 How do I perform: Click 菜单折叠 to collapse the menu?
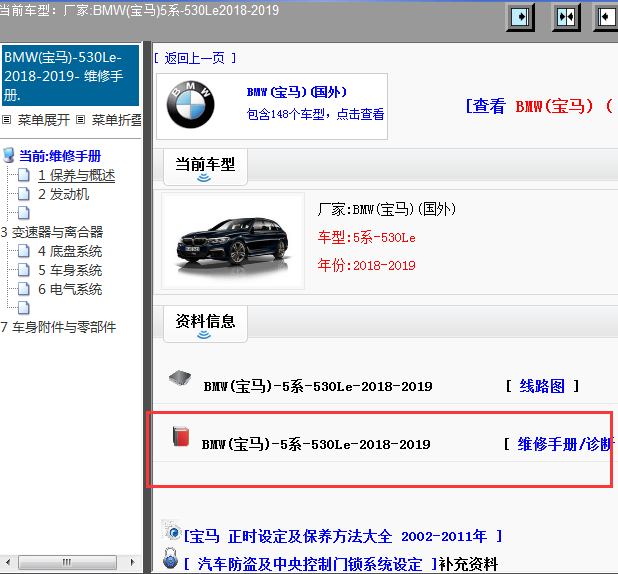coord(117,119)
